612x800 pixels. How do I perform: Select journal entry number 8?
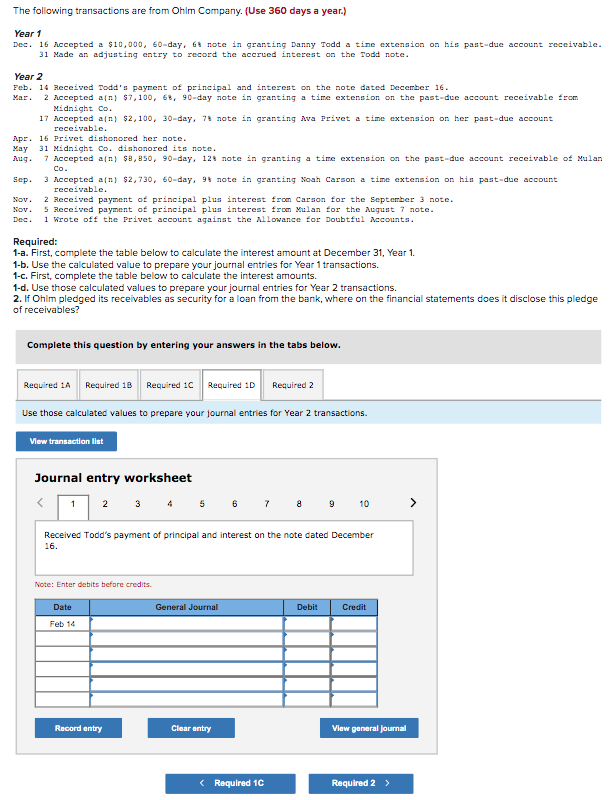299,504
